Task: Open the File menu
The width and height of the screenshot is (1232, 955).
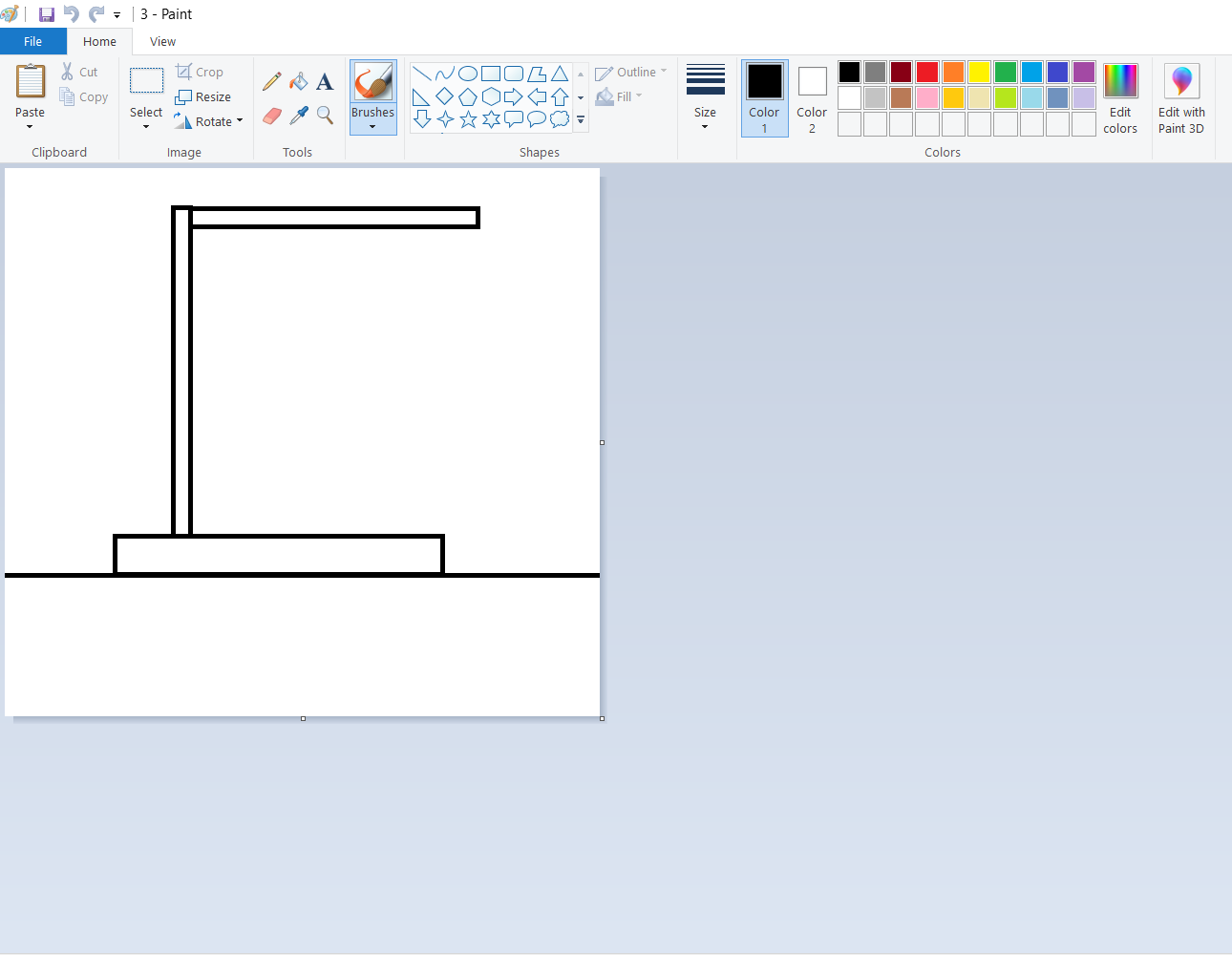Action: tap(33, 41)
